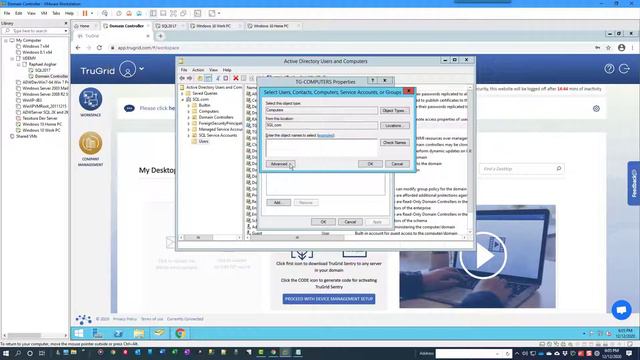Viewport: 640px width, 360px height.
Task: Click the forward arrow in AD Users toolbar
Action: (190, 78)
